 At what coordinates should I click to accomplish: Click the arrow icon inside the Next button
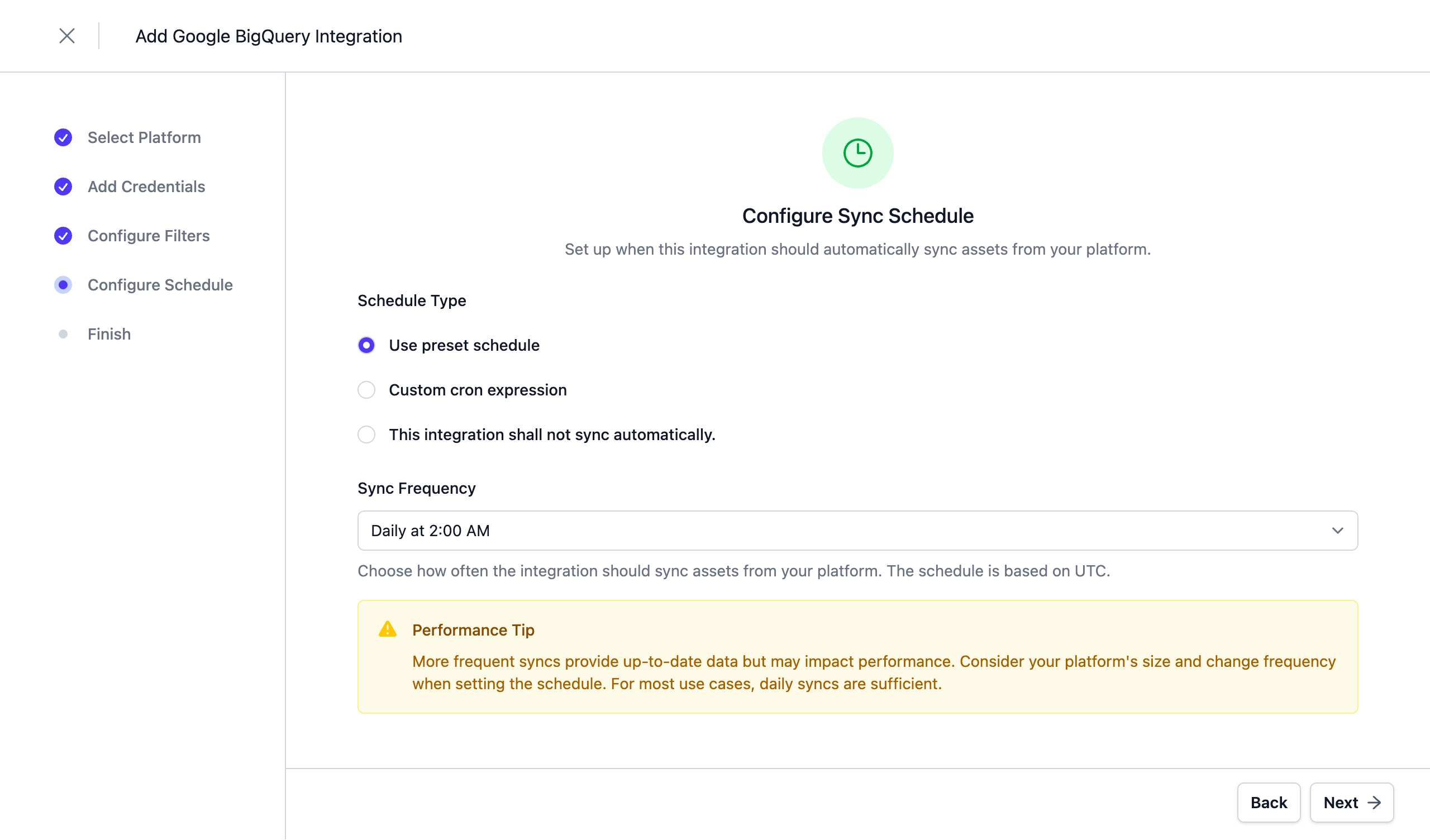click(1375, 803)
